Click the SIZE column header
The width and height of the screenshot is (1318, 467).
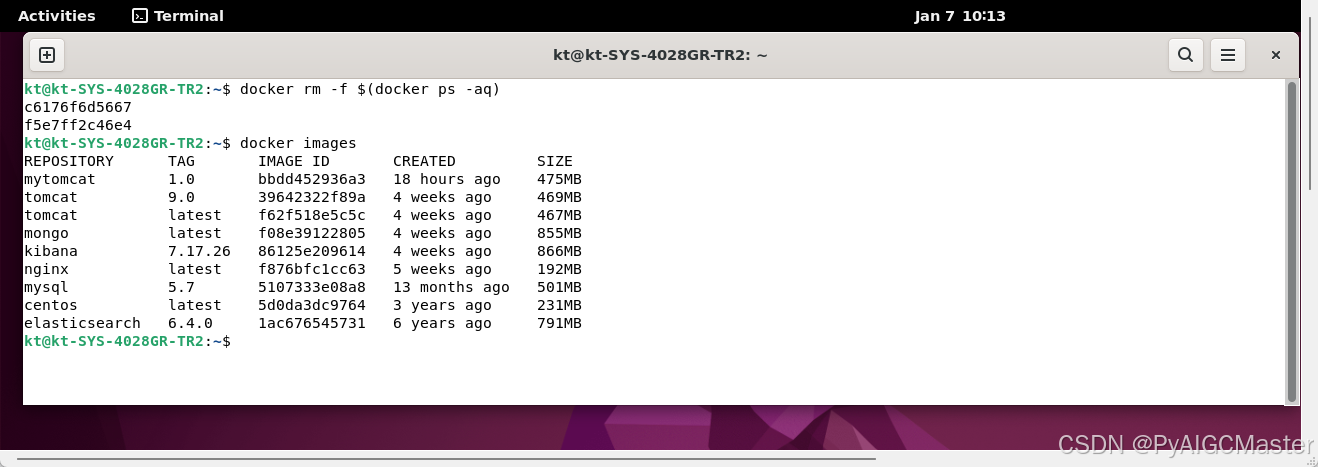pyautogui.click(x=555, y=161)
